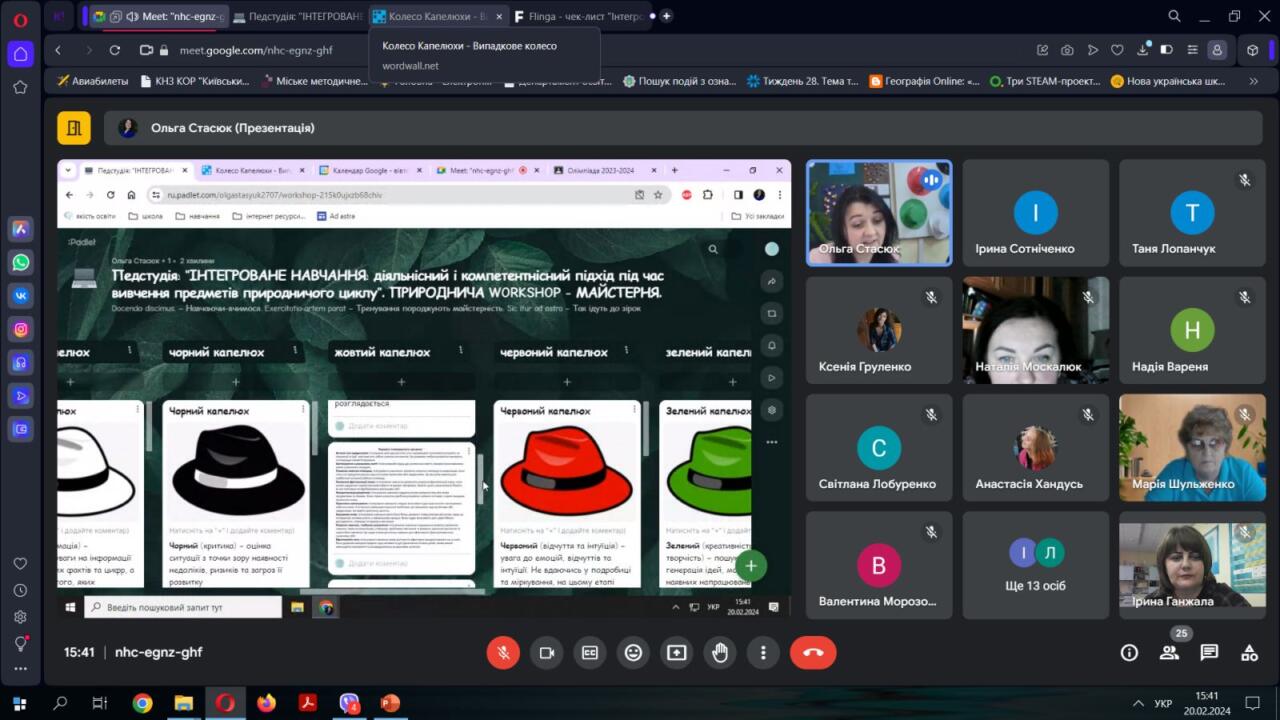Open downloads icon in Opera toolbar
Viewport: 1280px width, 720px height.
[x=1142, y=50]
